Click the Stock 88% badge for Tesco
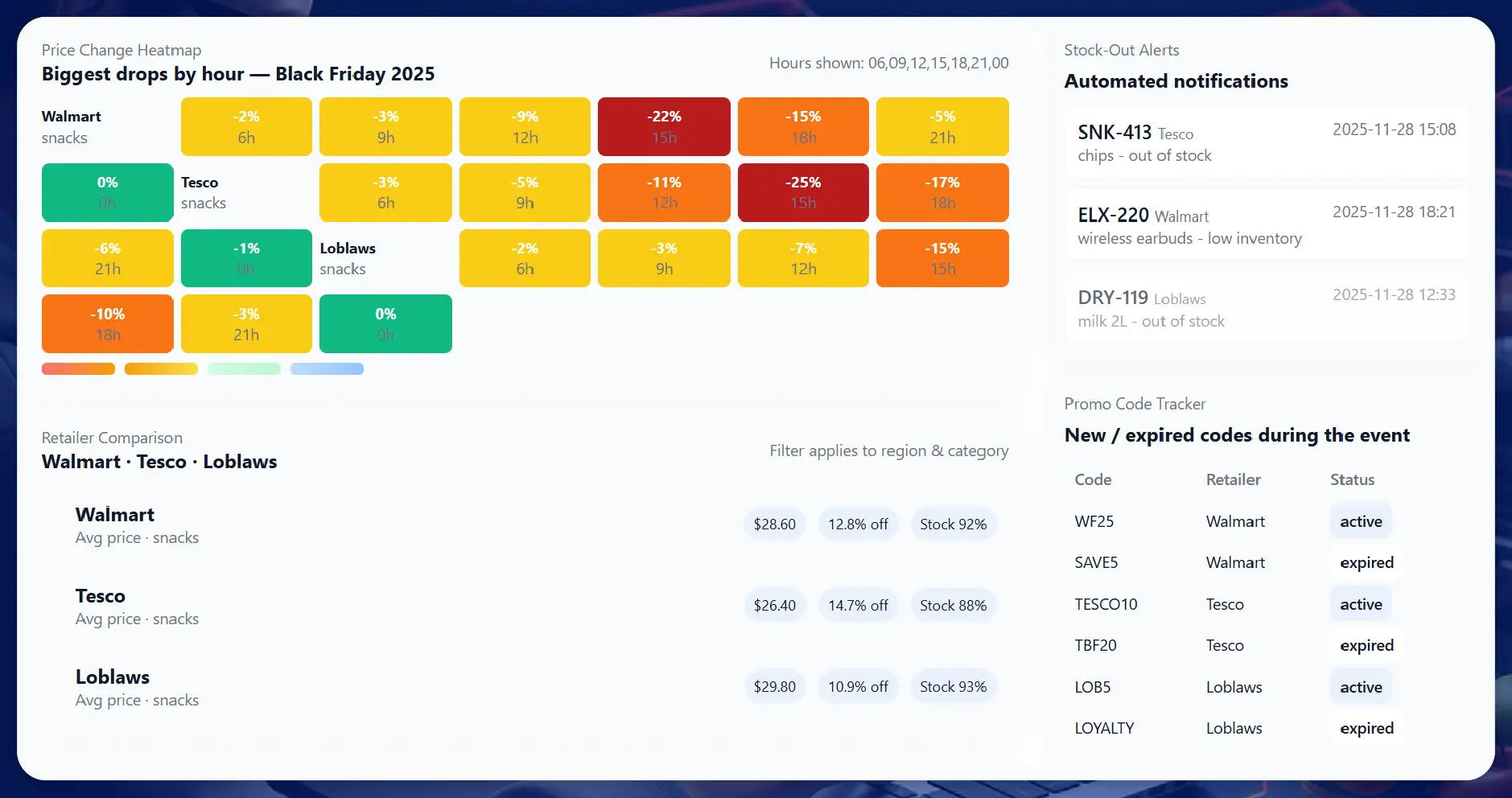 953,605
